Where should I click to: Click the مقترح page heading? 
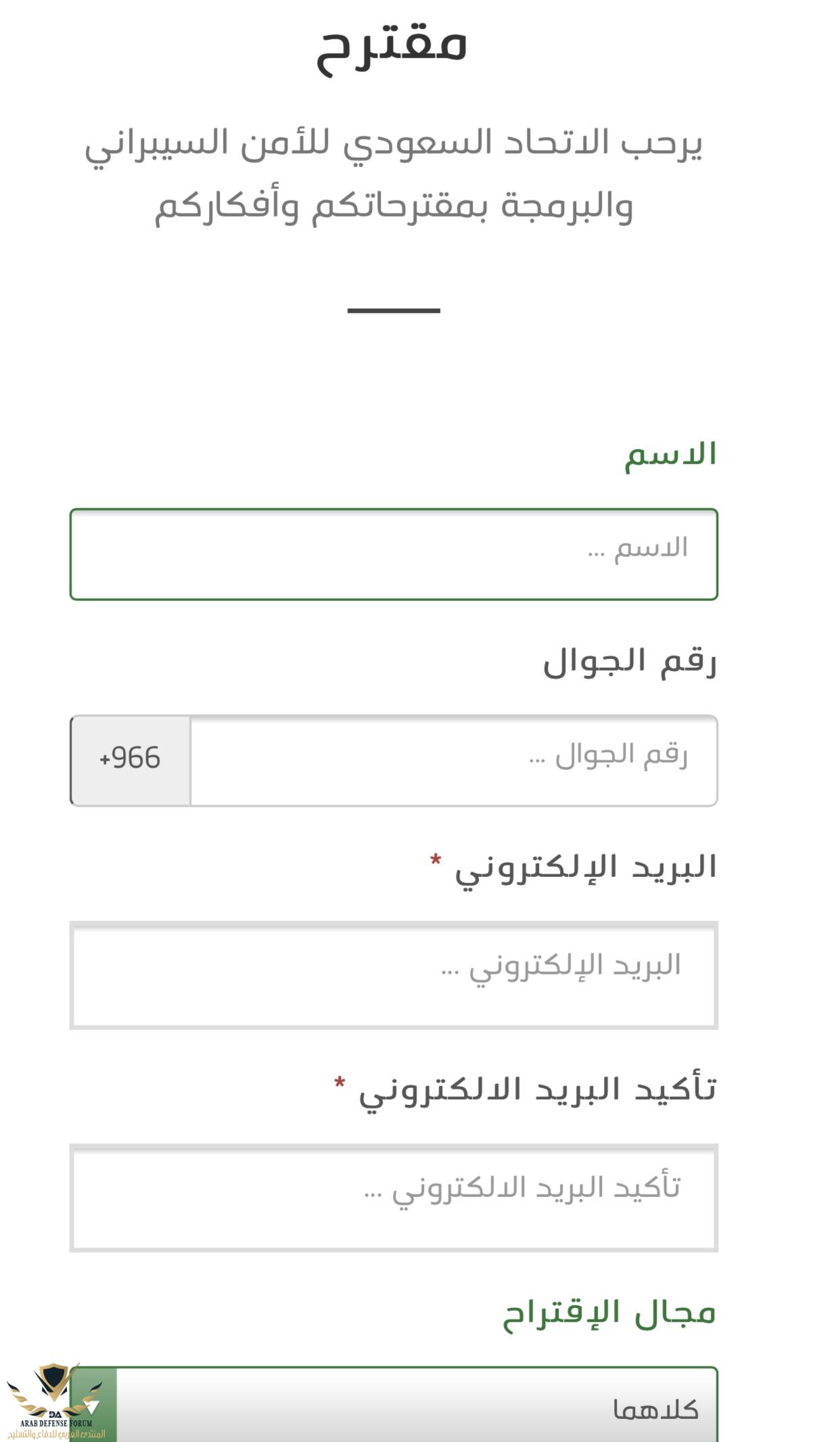click(392, 47)
